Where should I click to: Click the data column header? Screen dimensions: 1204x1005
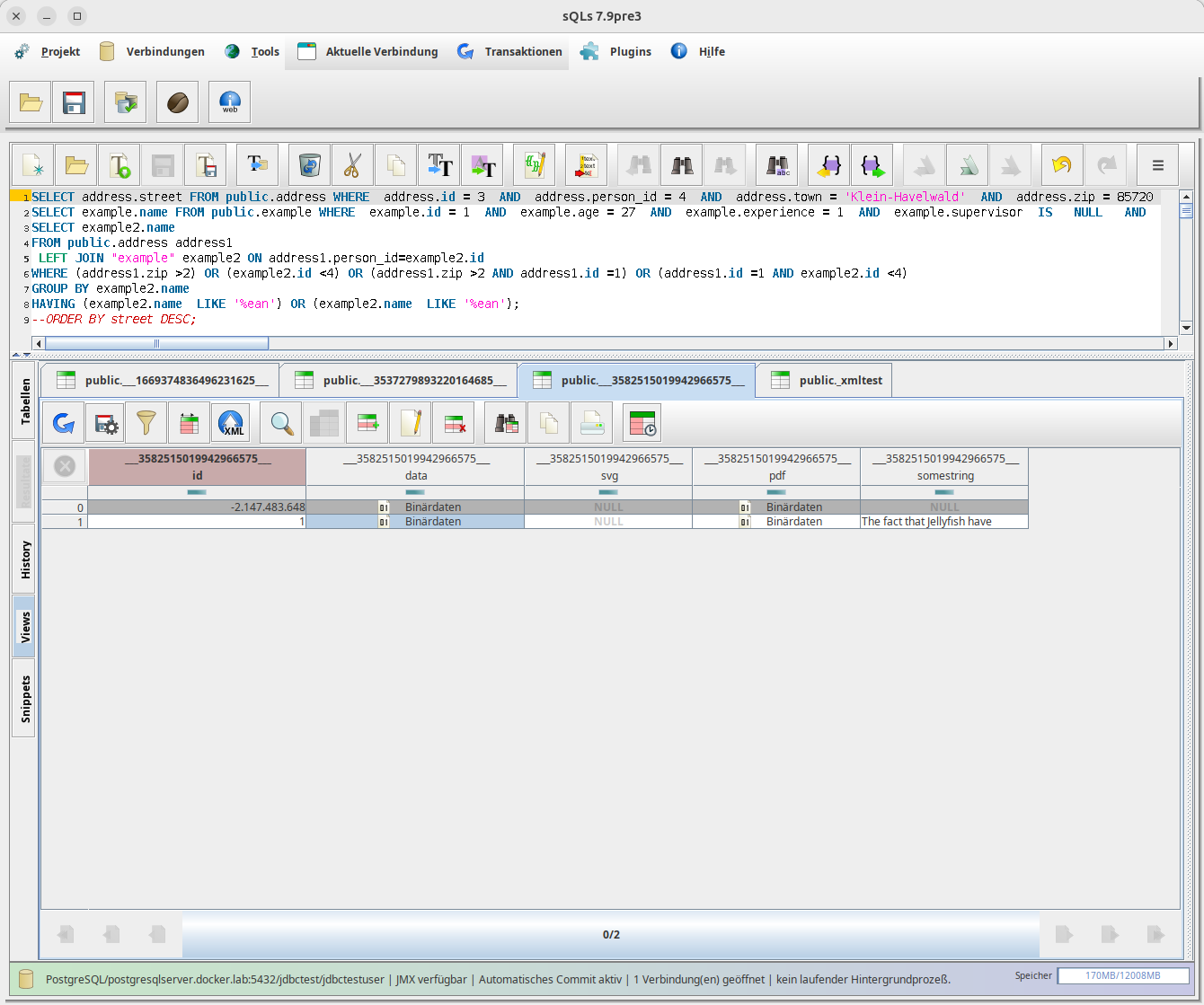pos(416,467)
